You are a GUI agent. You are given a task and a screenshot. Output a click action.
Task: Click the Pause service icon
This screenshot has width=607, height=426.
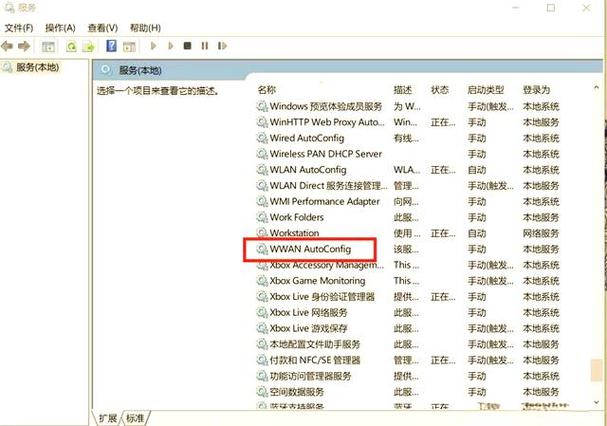pos(205,46)
